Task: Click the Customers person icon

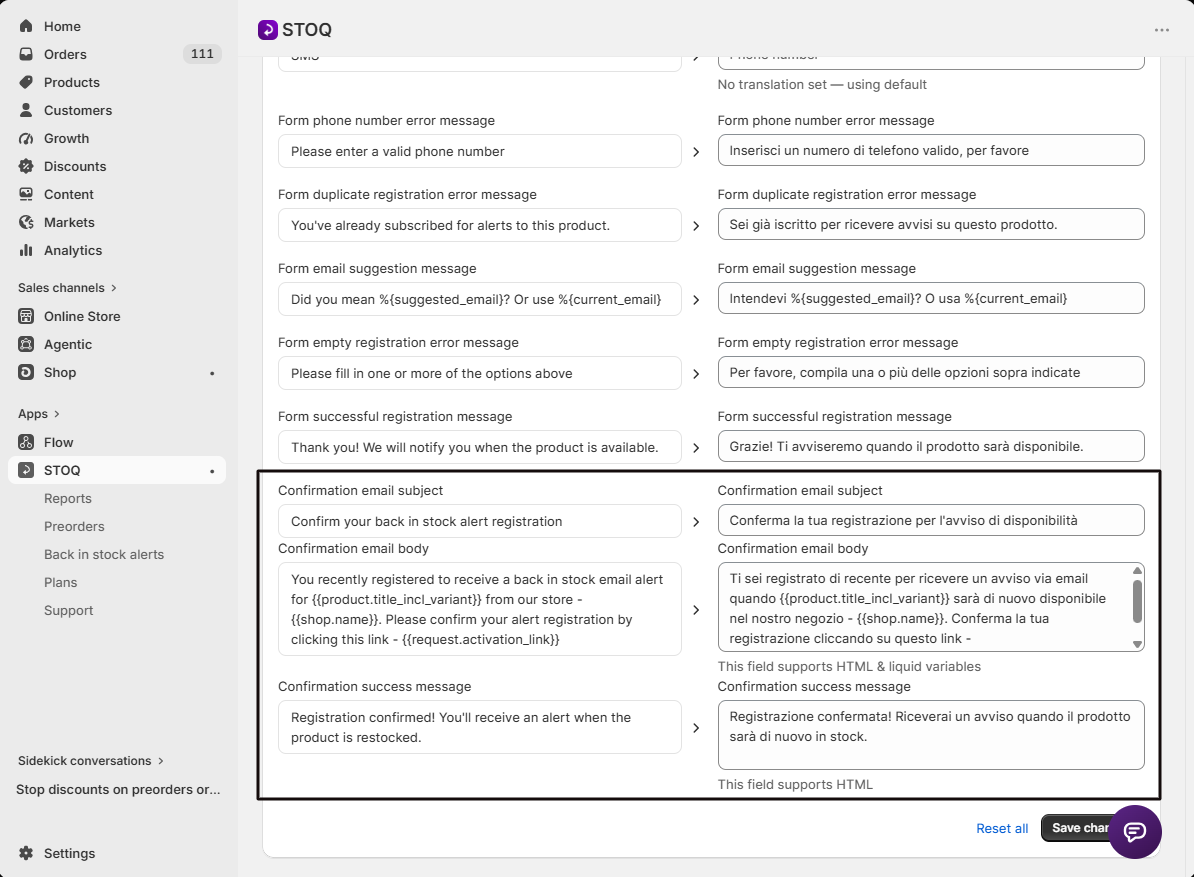Action: click(26, 110)
